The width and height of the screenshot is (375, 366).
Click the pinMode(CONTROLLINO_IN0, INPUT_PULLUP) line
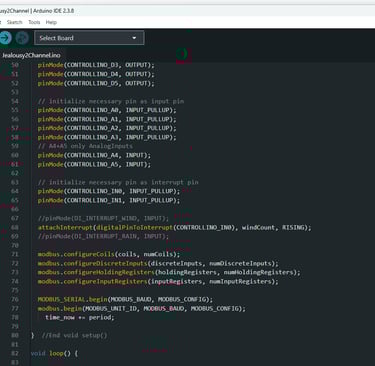click(x=109, y=191)
